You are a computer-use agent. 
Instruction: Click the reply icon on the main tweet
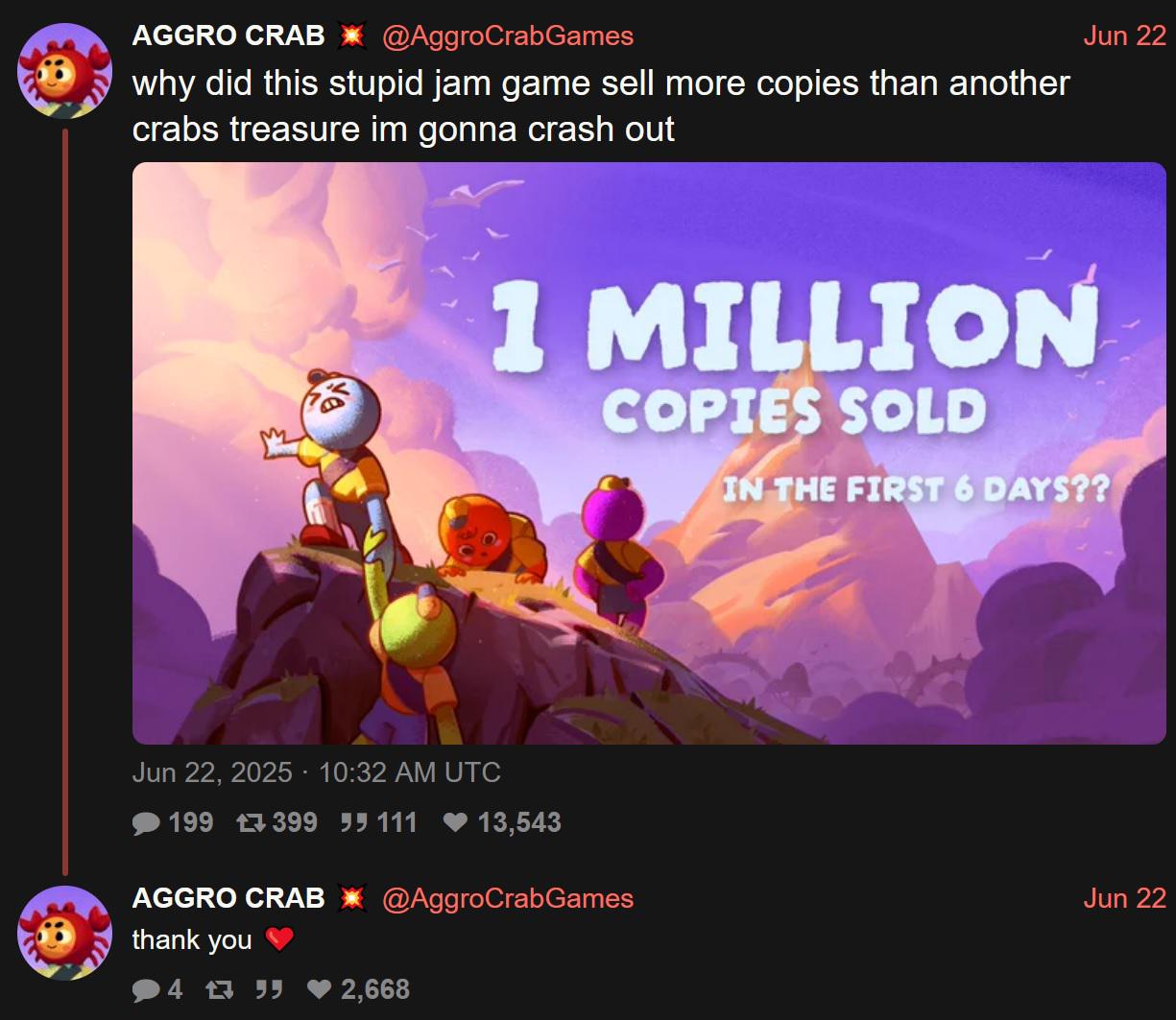coord(146,823)
